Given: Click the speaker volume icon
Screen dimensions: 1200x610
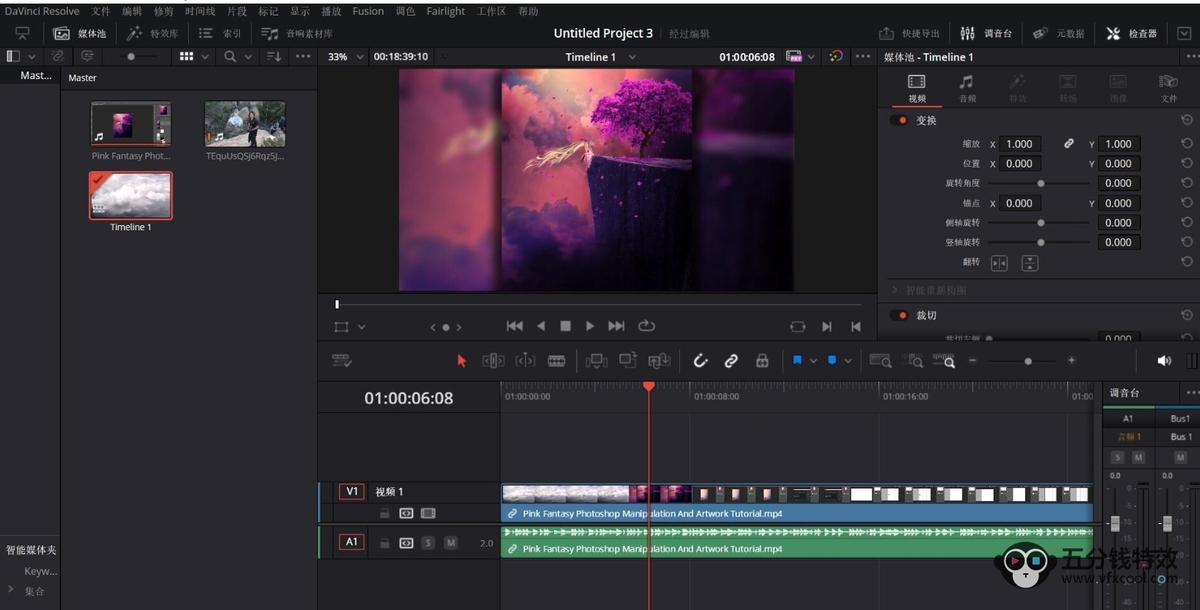Looking at the screenshot, I should coord(1164,361).
